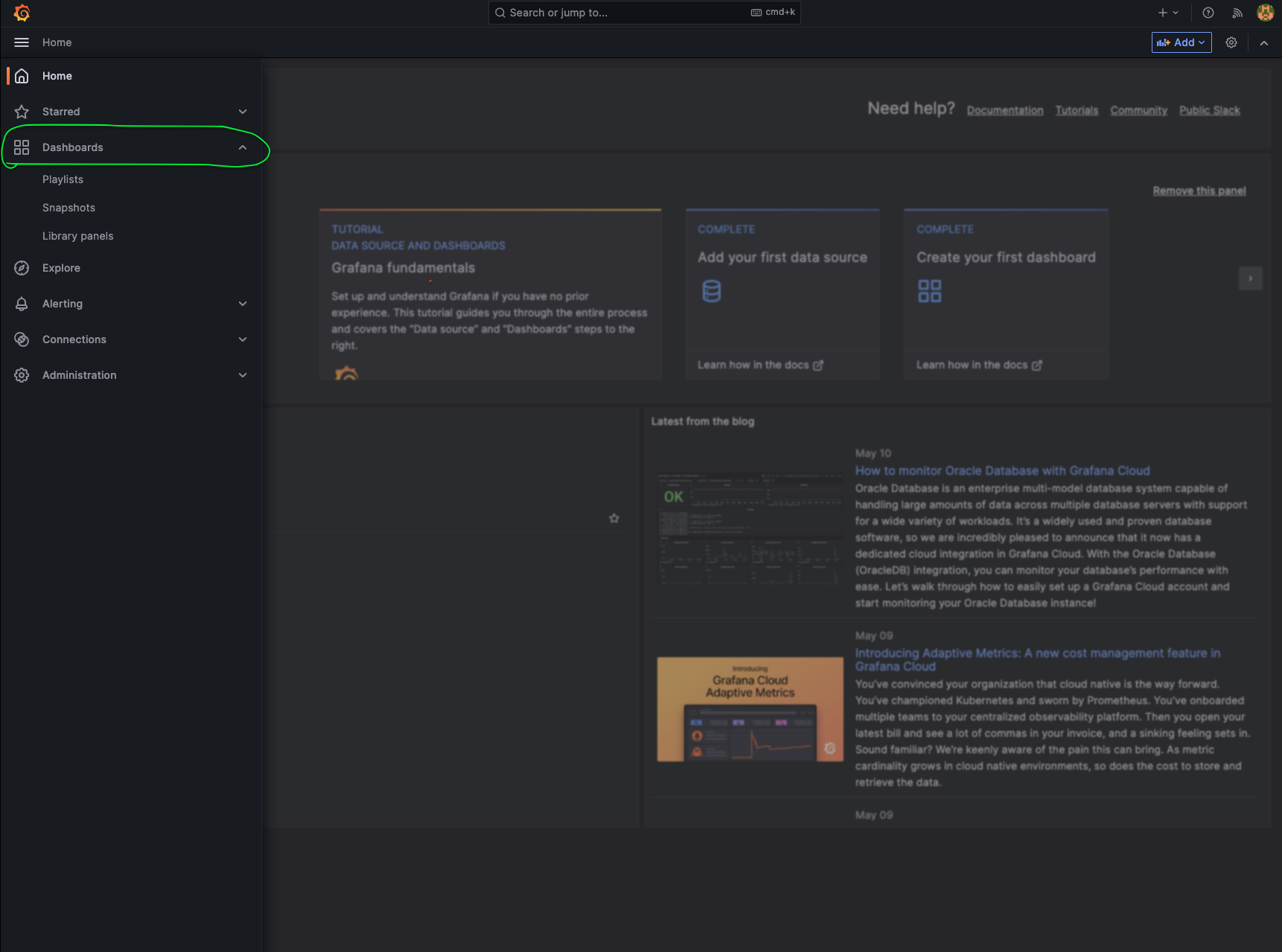The height and width of the screenshot is (952, 1282).
Task: Expand the Administration section chevron
Action: (243, 375)
